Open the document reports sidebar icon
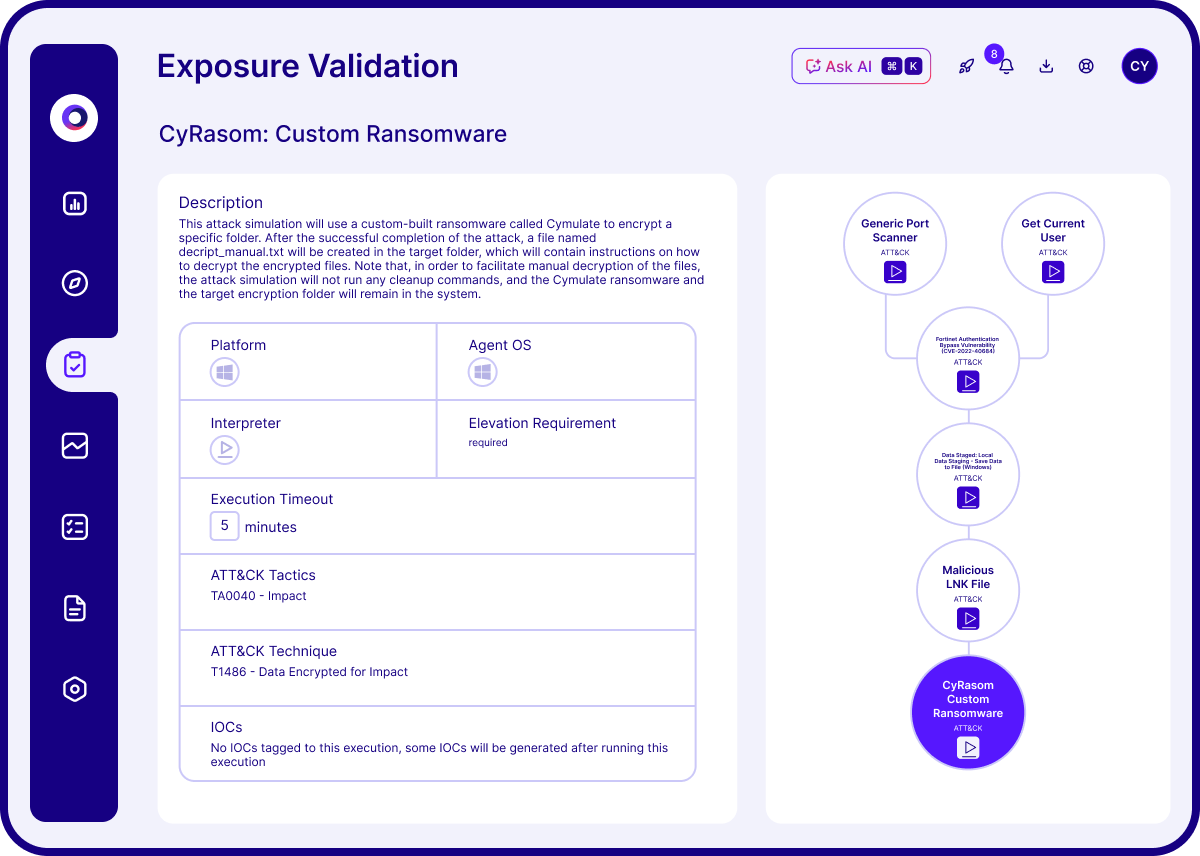Screen dimensions: 1200x856 (x=75, y=608)
